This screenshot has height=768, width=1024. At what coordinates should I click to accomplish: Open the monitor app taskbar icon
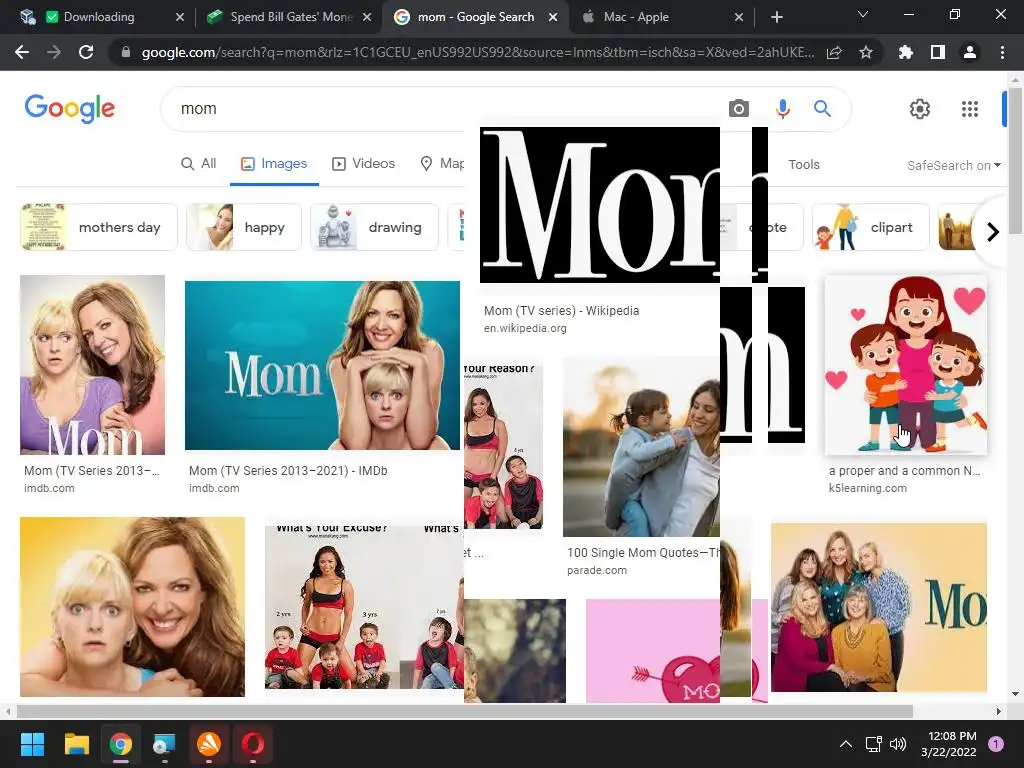pos(165,744)
